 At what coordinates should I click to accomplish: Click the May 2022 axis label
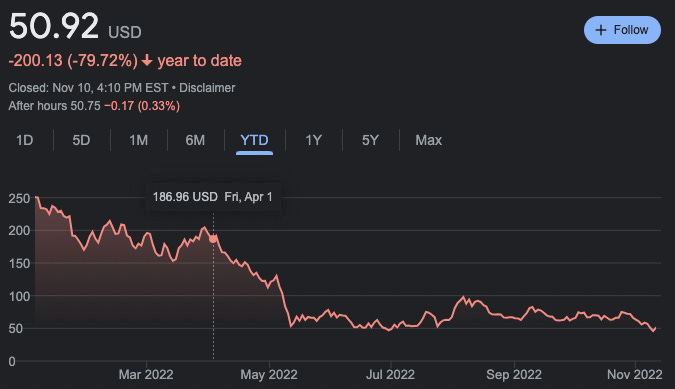pyautogui.click(x=269, y=374)
